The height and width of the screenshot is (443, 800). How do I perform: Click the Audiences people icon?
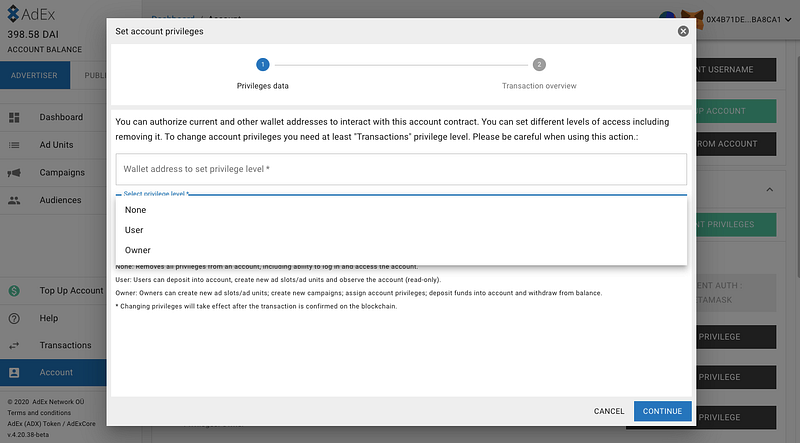coord(14,200)
